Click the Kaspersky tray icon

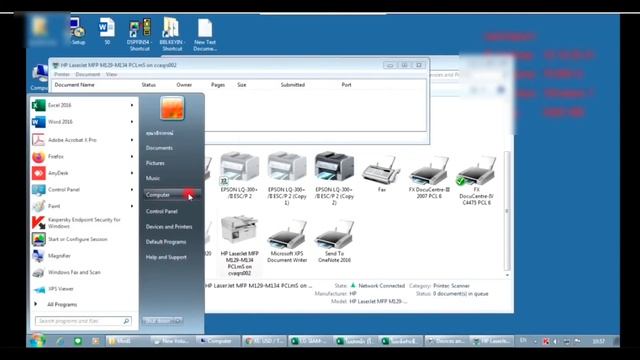click(x=546, y=341)
